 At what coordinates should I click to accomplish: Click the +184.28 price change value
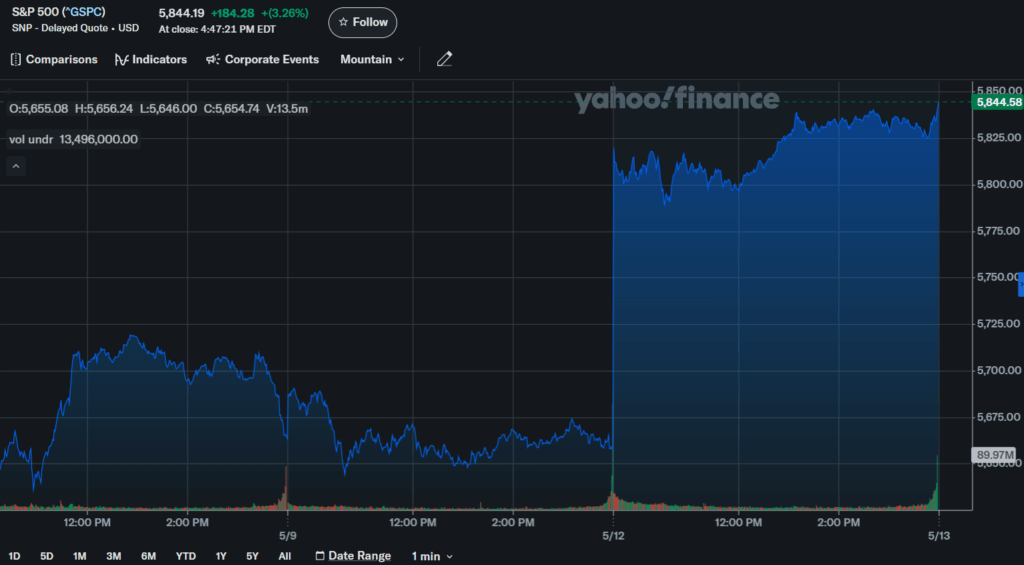click(232, 13)
